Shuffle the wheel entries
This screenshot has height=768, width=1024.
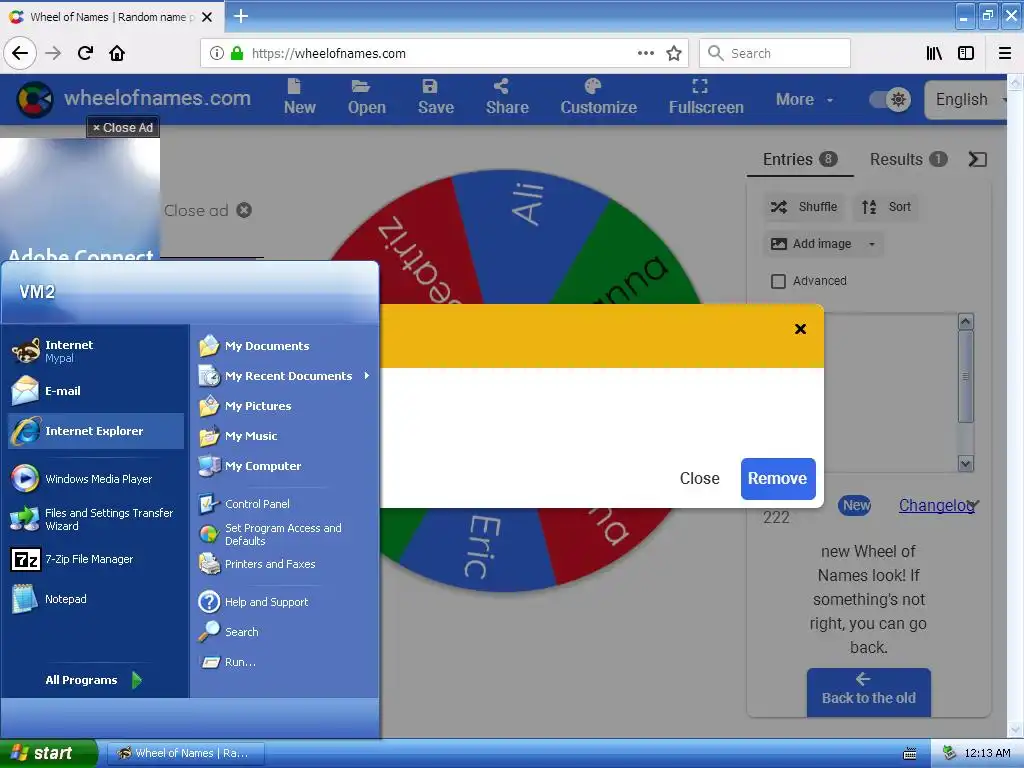(804, 207)
